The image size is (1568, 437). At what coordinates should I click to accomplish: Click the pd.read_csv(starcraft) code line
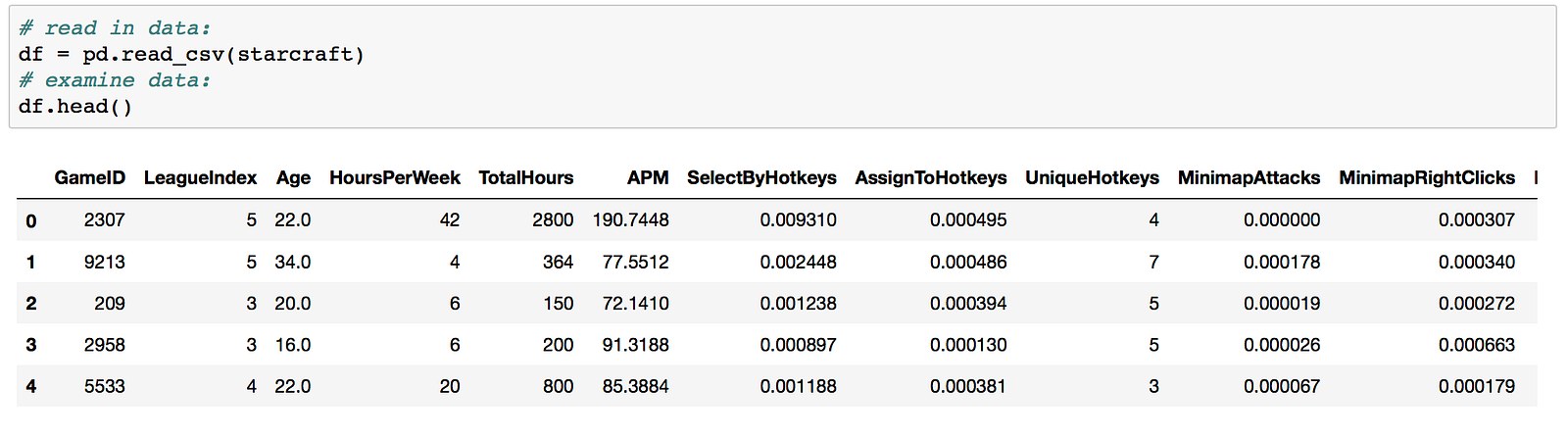[191, 54]
